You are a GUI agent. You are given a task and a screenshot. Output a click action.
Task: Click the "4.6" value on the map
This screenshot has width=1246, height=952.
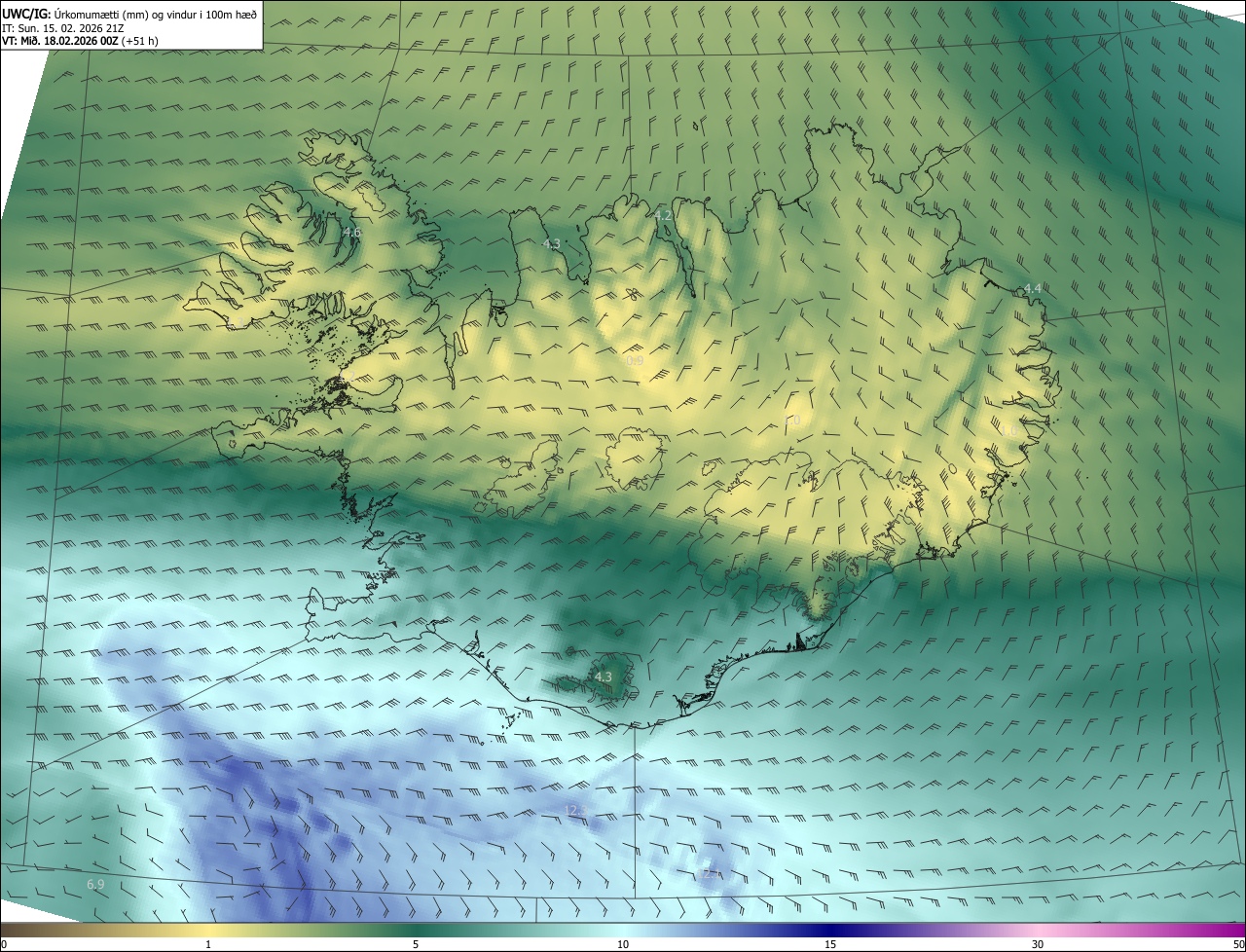click(x=351, y=233)
